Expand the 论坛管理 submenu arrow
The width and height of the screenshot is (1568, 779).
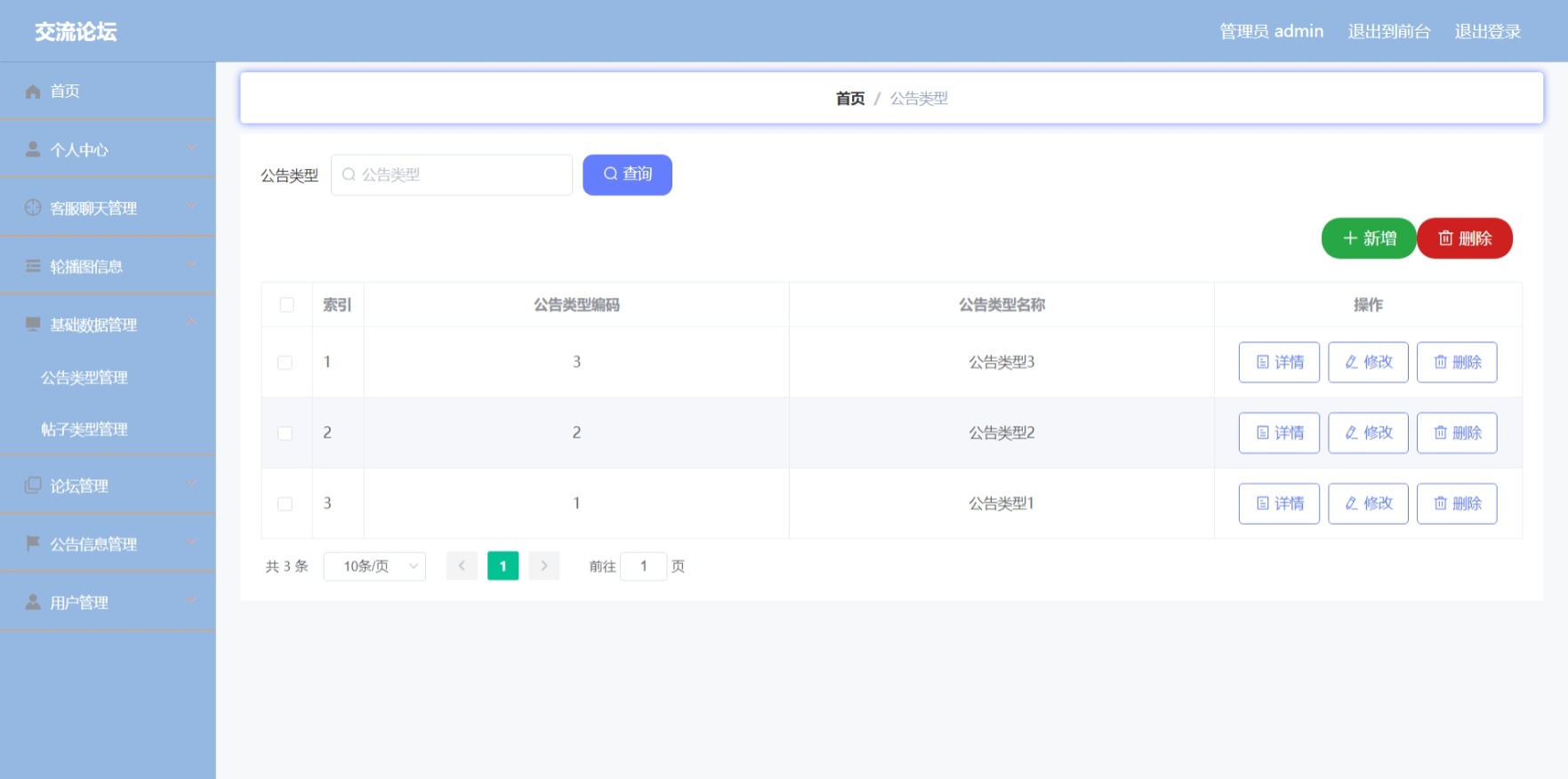(x=191, y=483)
